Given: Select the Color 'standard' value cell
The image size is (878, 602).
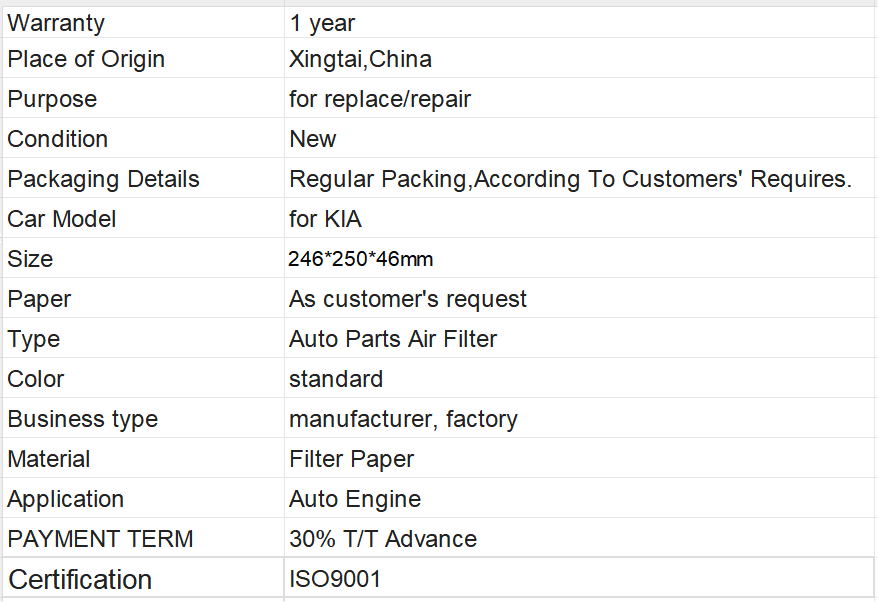Looking at the screenshot, I should [581, 379].
